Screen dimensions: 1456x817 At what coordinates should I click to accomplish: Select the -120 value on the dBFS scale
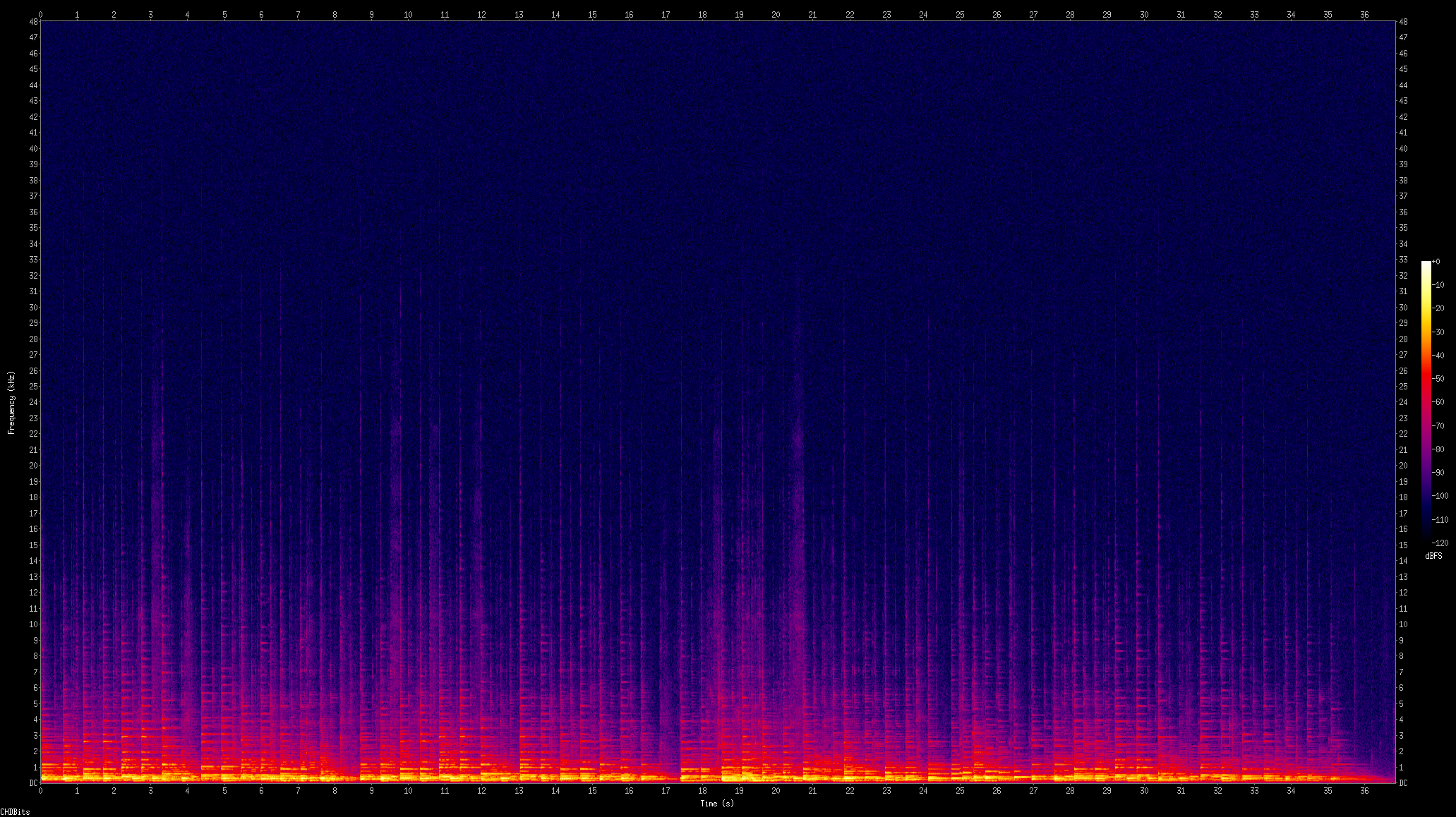pyautogui.click(x=1440, y=543)
